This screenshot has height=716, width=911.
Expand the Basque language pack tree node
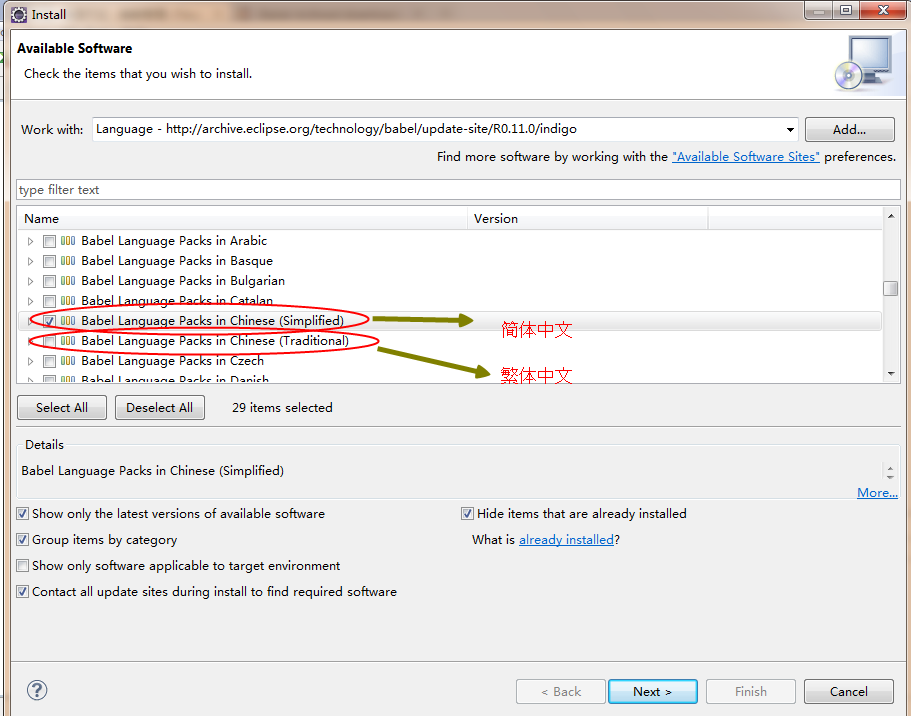(31, 262)
